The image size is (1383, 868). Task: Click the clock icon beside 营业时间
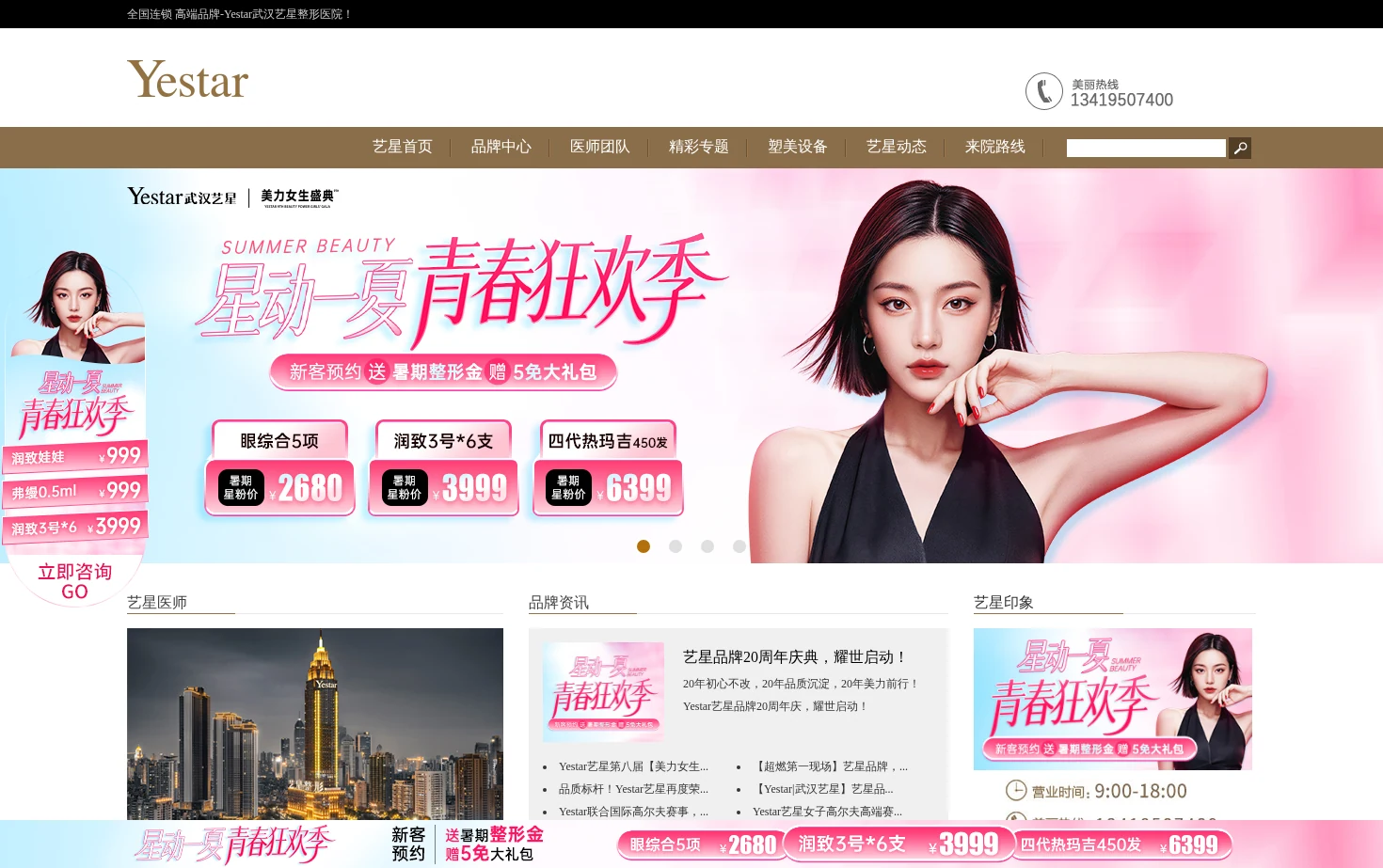(x=1016, y=790)
